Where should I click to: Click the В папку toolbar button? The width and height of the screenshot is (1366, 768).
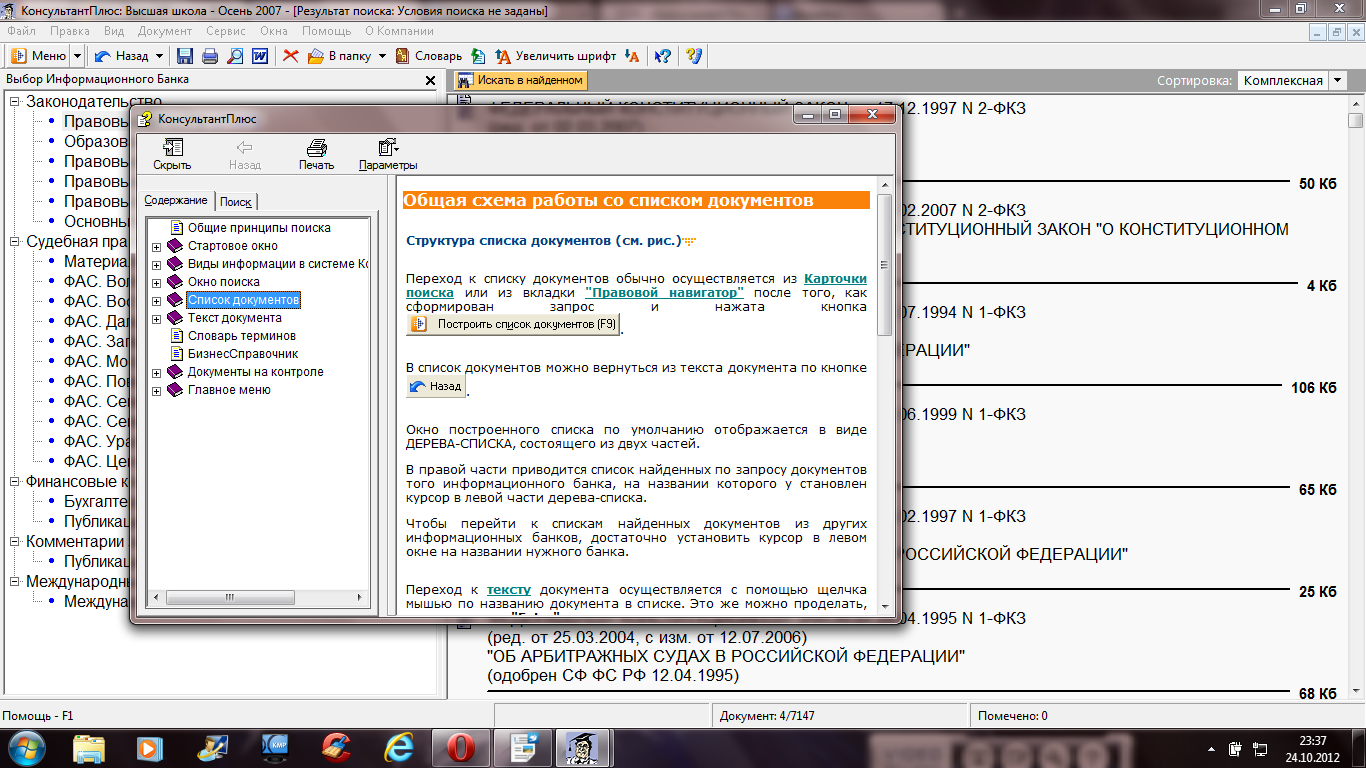339,56
